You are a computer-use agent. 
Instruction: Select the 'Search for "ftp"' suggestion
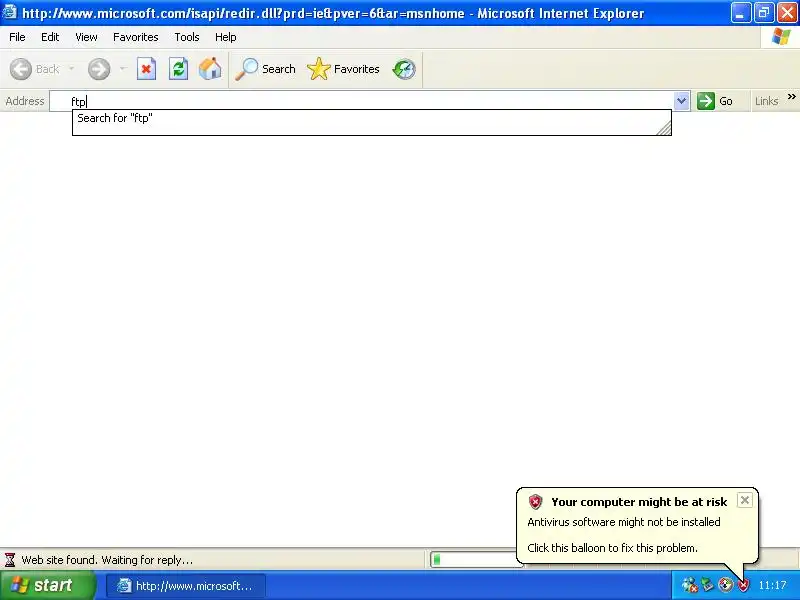tap(371, 118)
